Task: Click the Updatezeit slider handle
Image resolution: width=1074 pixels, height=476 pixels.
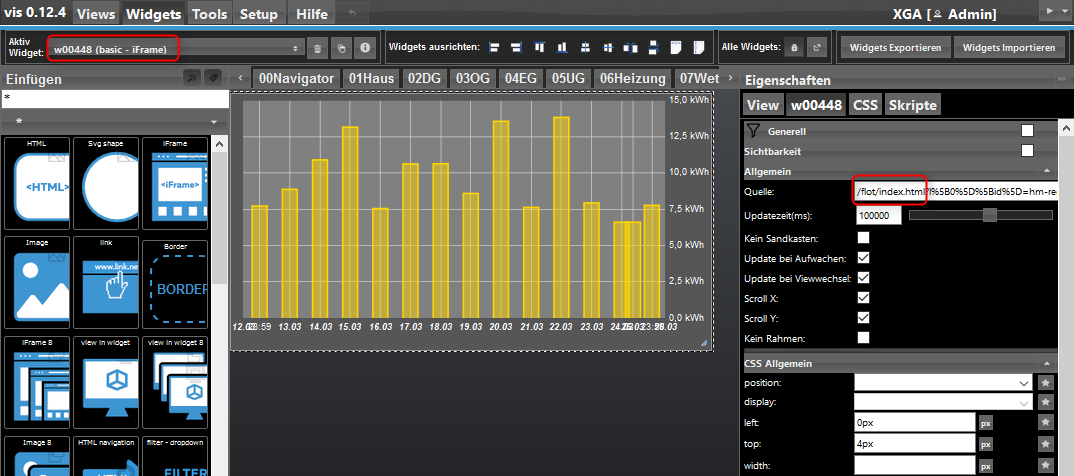Action: 989,215
